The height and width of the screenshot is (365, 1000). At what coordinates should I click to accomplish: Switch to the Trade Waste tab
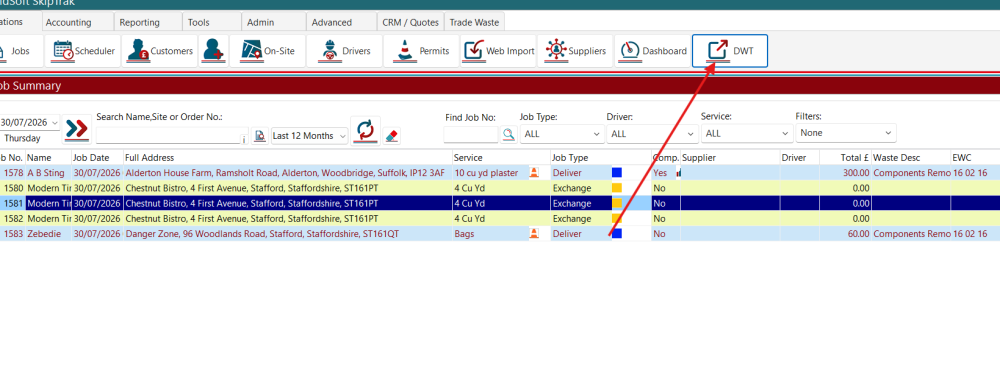point(474,22)
